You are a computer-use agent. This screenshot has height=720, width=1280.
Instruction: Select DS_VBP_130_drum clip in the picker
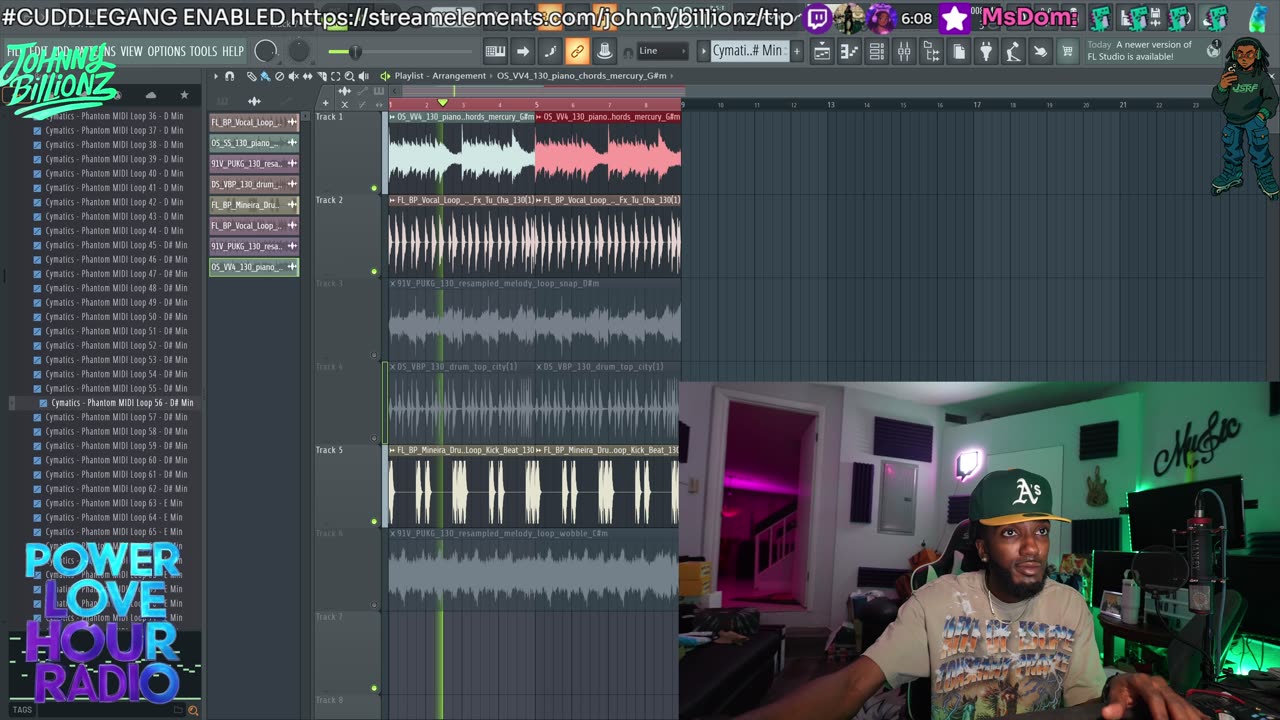tap(253, 184)
